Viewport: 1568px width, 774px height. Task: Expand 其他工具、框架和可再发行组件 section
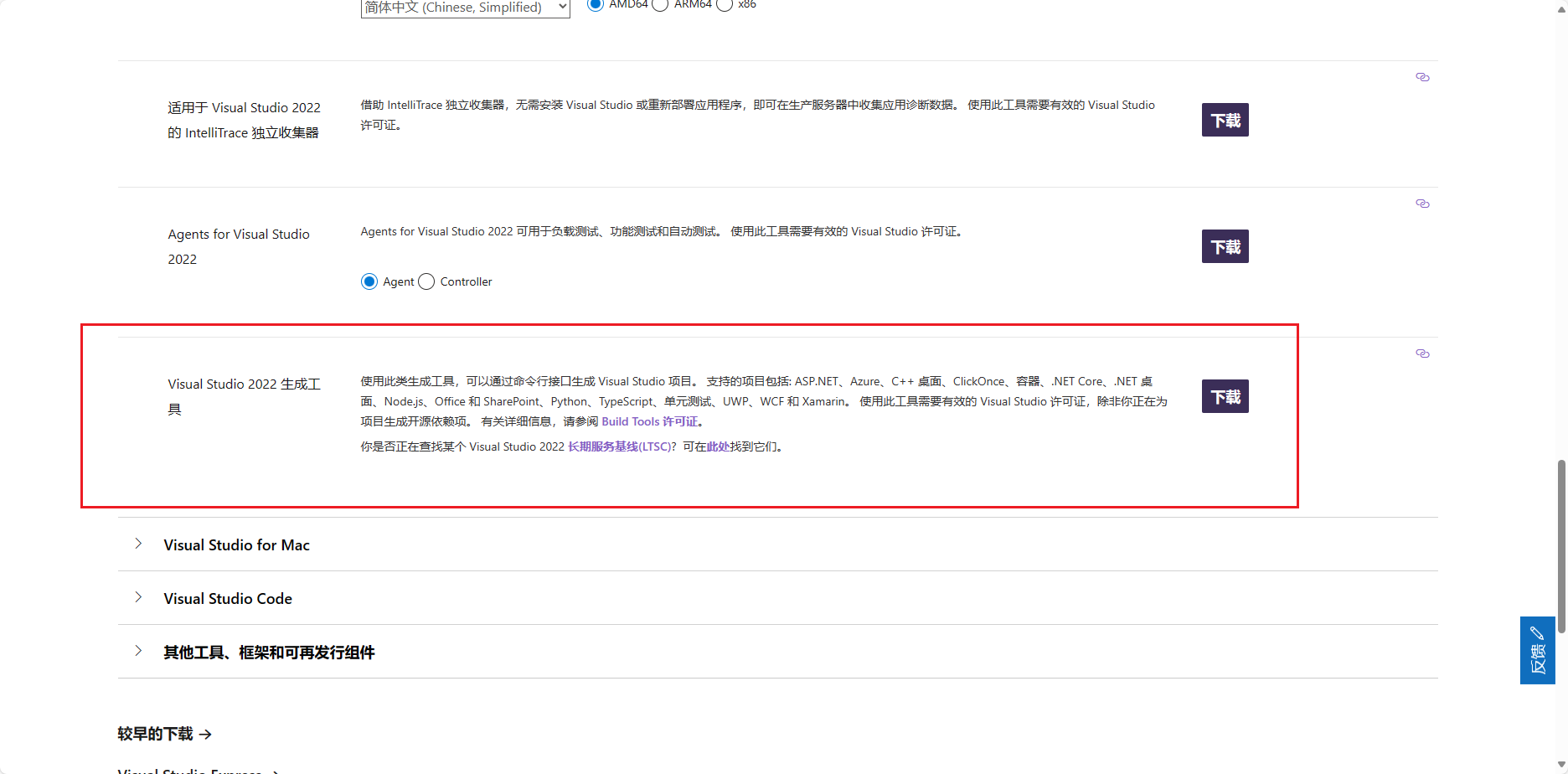click(x=777, y=652)
